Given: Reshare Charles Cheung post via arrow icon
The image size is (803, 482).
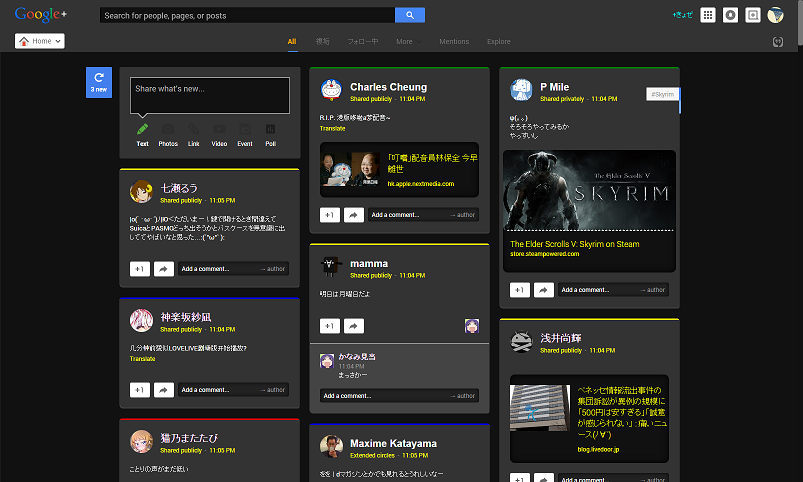Looking at the screenshot, I should [353, 215].
